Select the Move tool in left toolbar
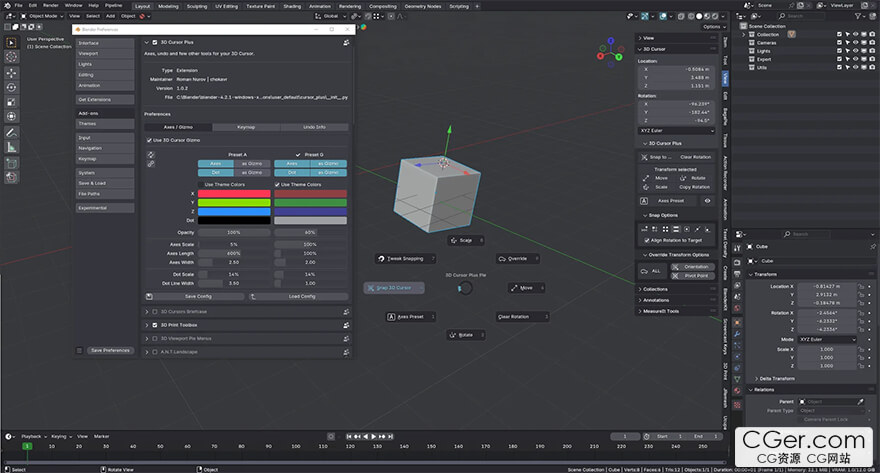This screenshot has width=880, height=473. coord(11,73)
